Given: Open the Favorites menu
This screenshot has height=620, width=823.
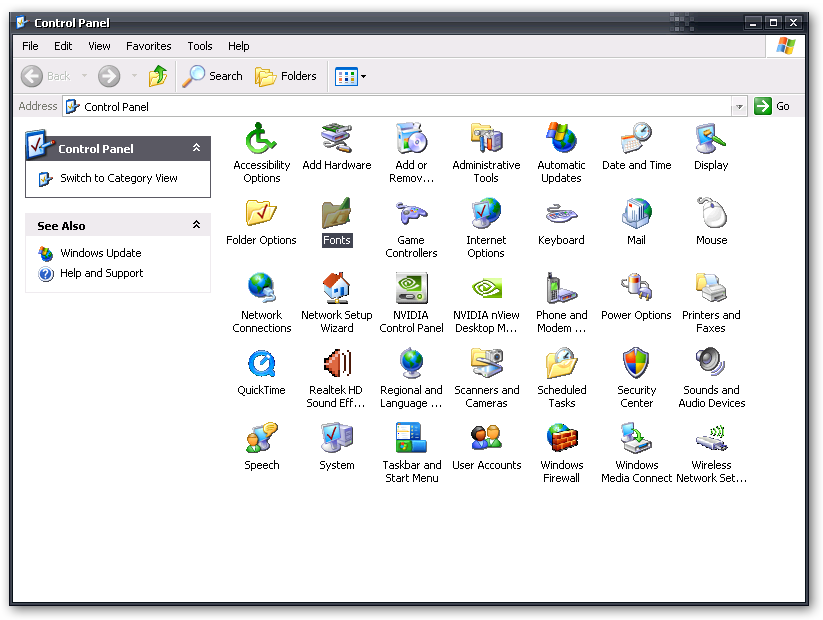Looking at the screenshot, I should click(x=149, y=46).
